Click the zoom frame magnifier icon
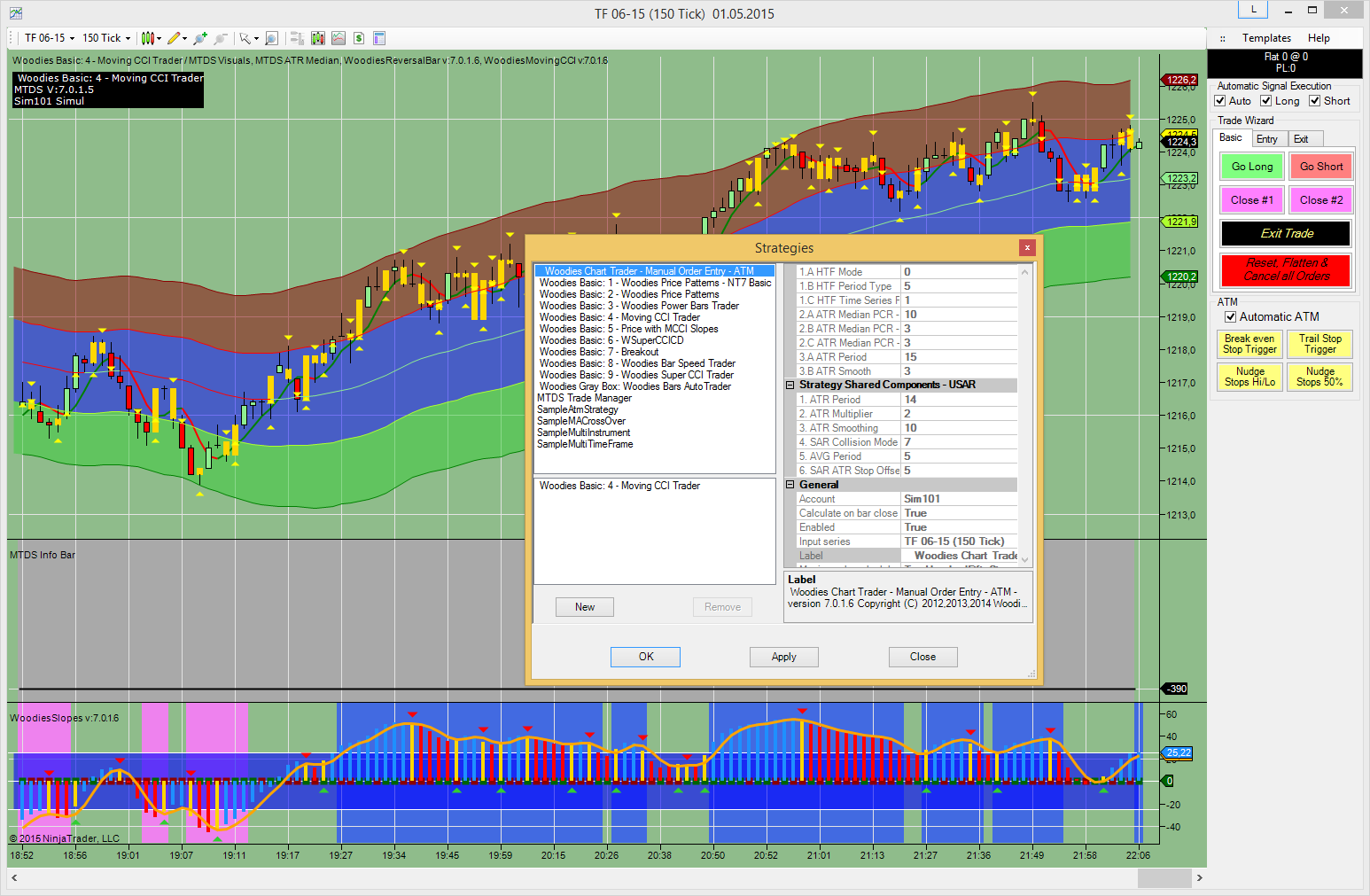The width and height of the screenshot is (1370, 896). (272, 38)
